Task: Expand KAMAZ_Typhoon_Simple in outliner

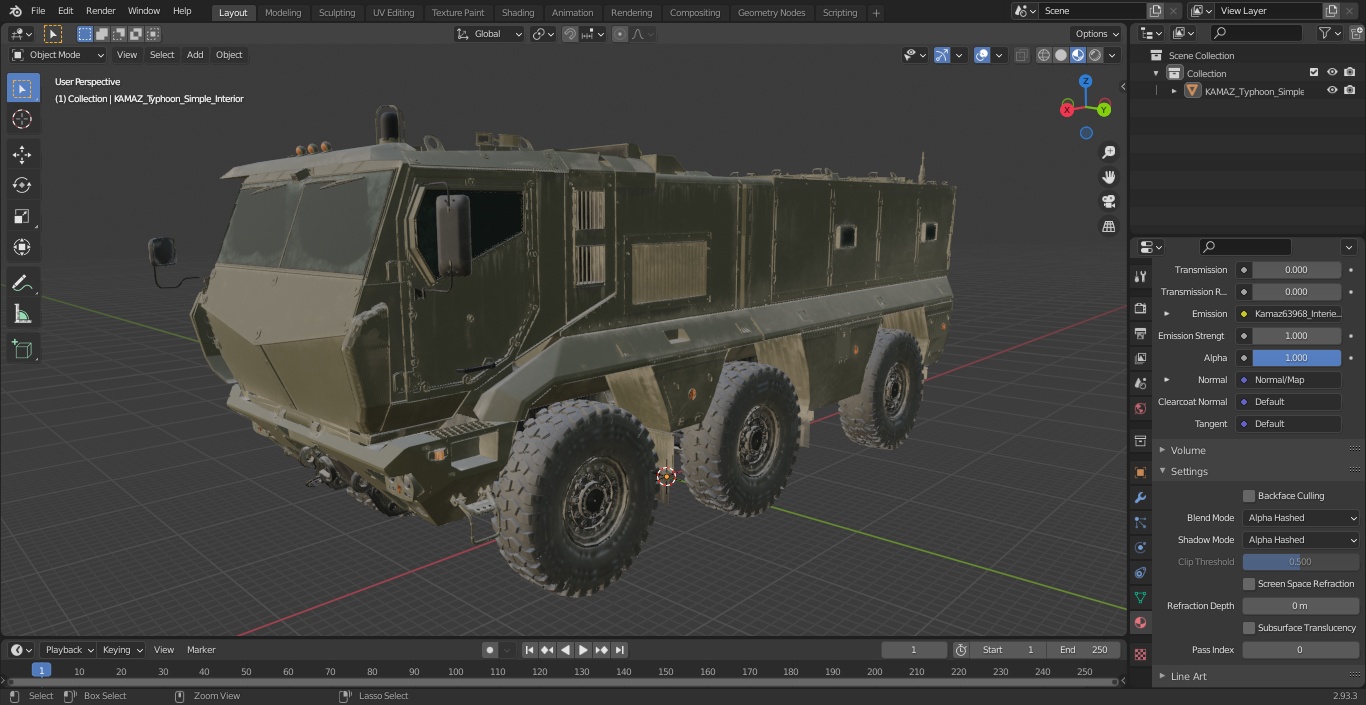Action: [x=1175, y=91]
